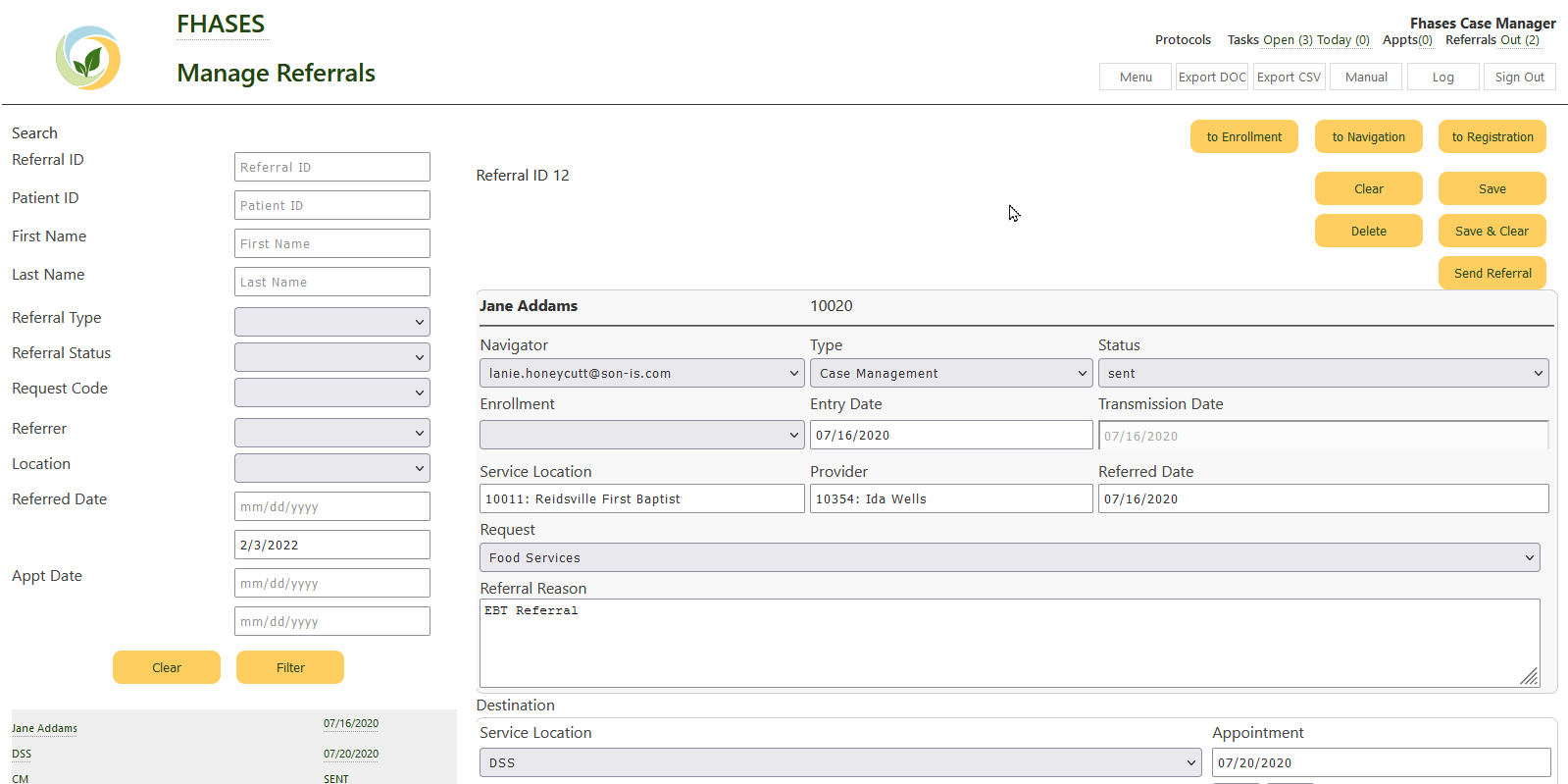Viewport: 1568px width, 784px height.
Task: Click the Appointment date field 07/20/2020
Action: [x=1382, y=762]
